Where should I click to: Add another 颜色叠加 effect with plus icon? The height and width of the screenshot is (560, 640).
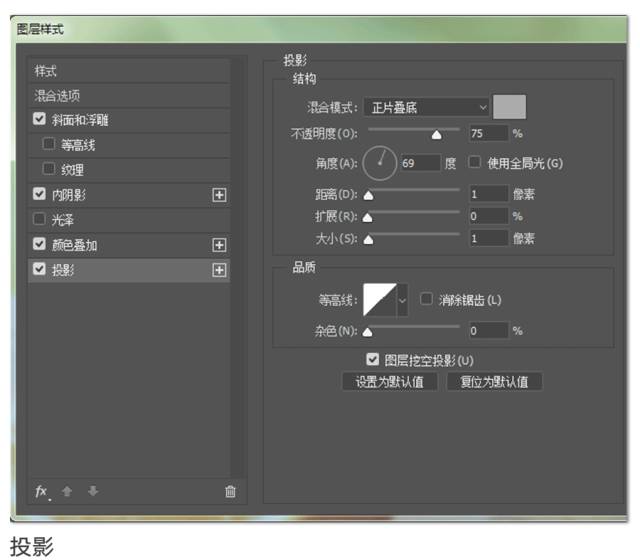pyautogui.click(x=219, y=245)
